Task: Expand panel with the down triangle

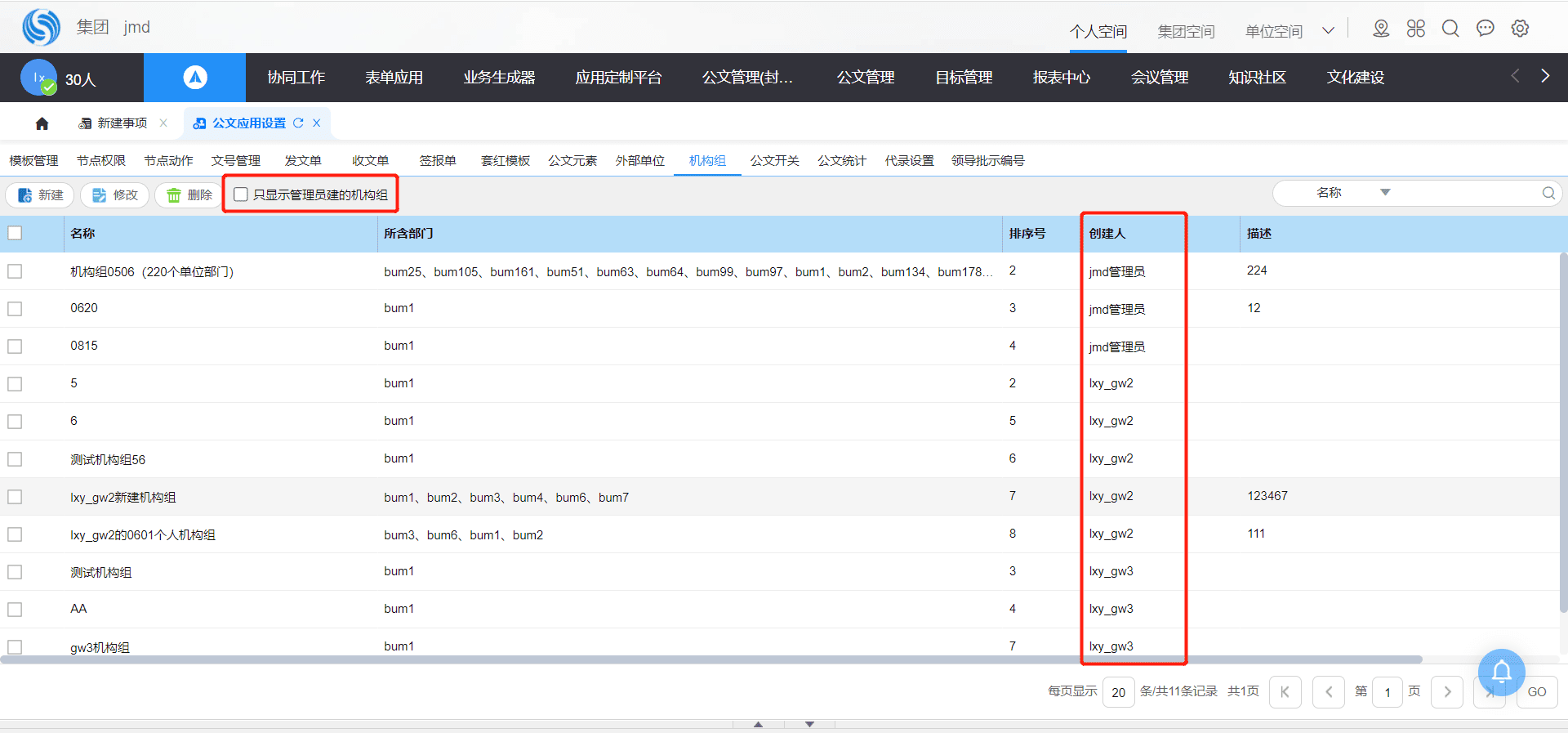Action: [809, 724]
